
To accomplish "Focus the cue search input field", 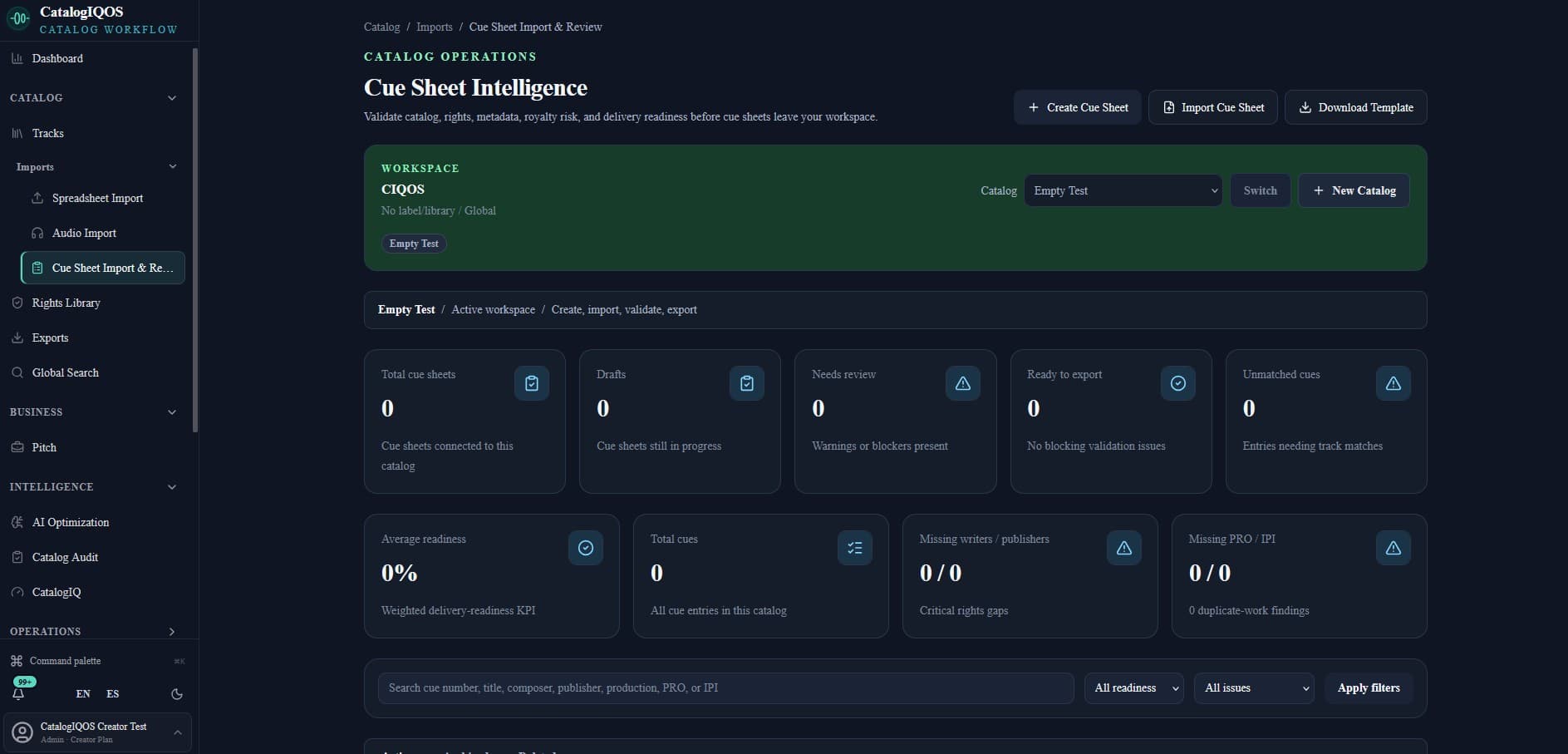I will (726, 688).
